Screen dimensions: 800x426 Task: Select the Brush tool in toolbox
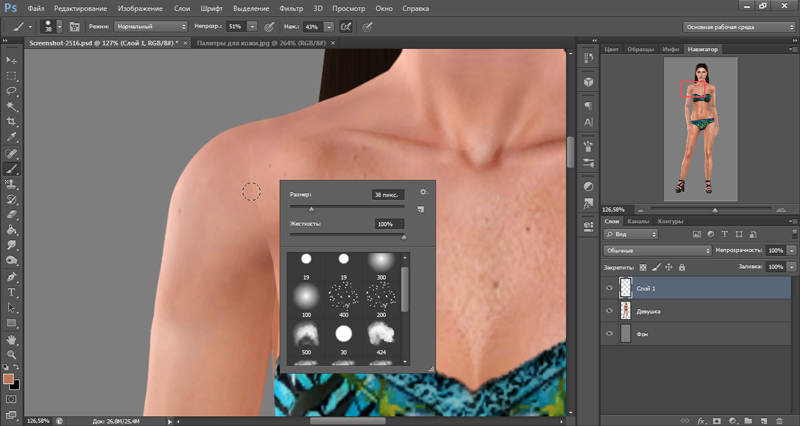(11, 168)
